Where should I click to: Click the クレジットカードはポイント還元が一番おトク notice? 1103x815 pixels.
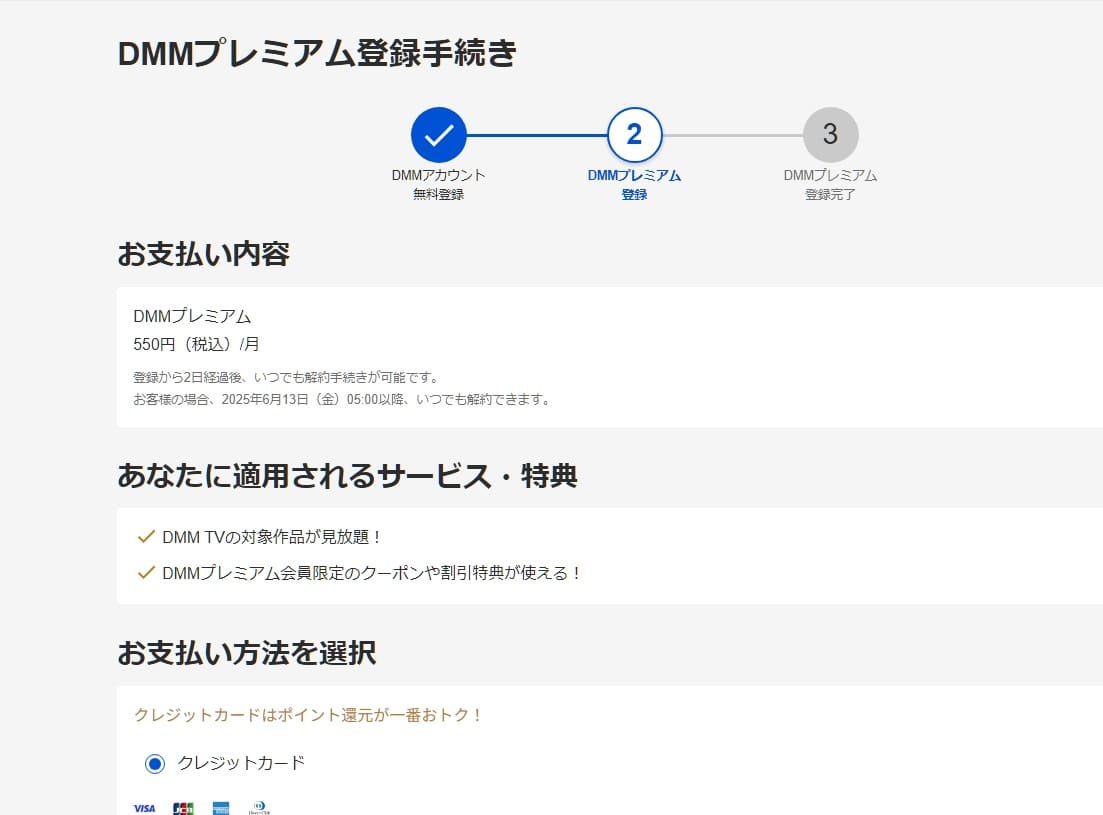[x=308, y=714]
